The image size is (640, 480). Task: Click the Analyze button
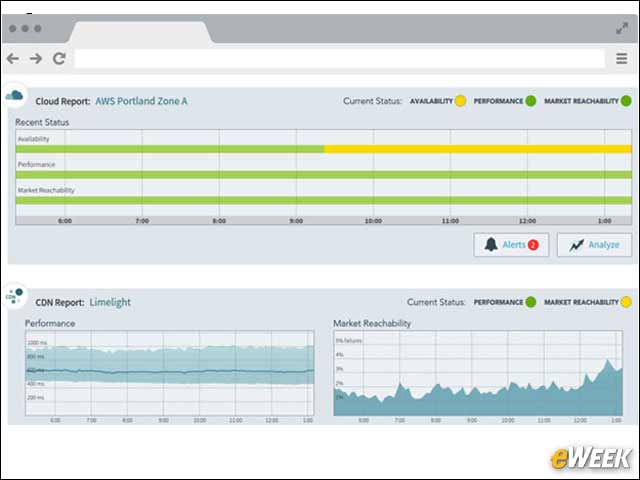[x=594, y=245]
